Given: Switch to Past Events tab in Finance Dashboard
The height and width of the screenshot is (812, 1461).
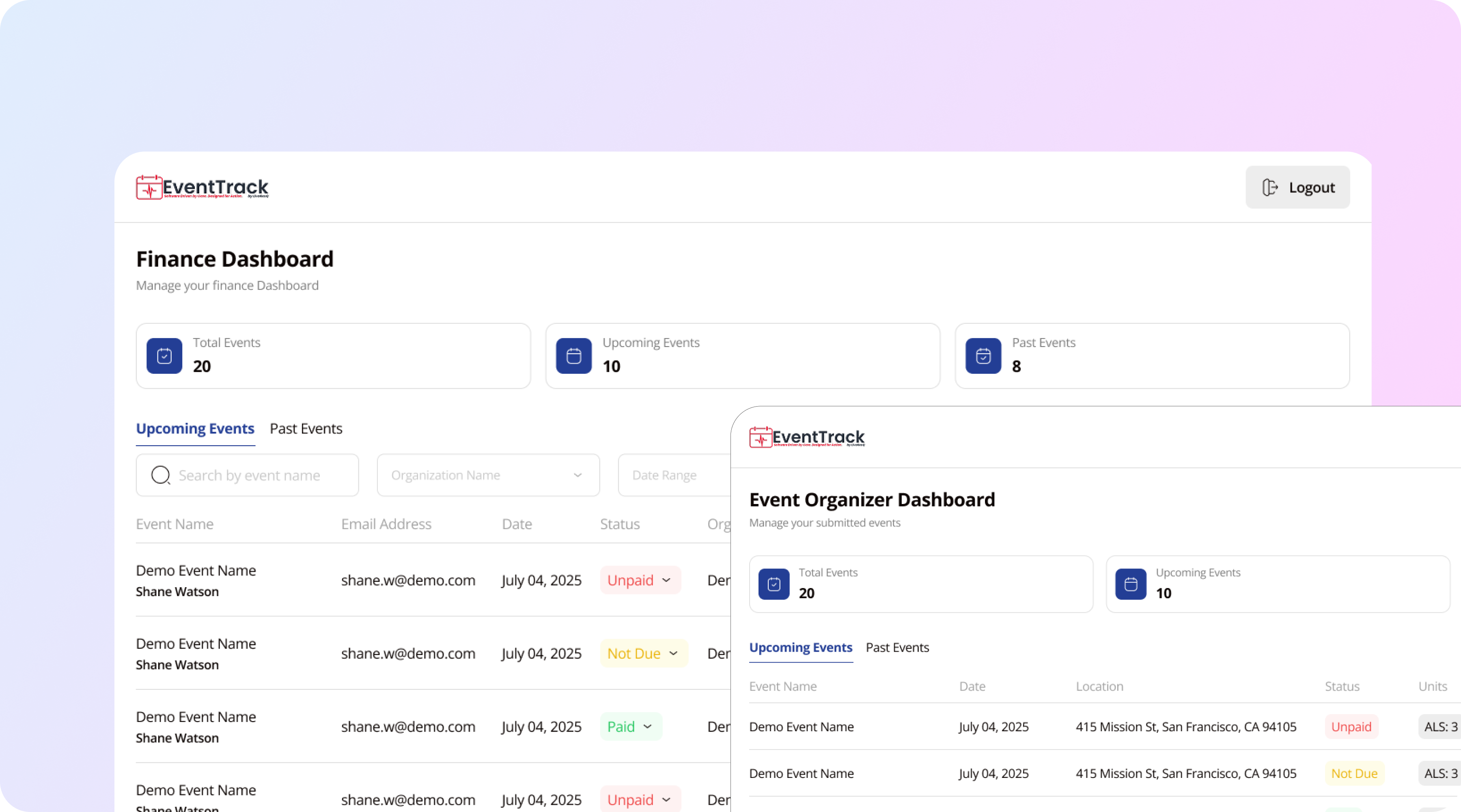Looking at the screenshot, I should click(306, 429).
